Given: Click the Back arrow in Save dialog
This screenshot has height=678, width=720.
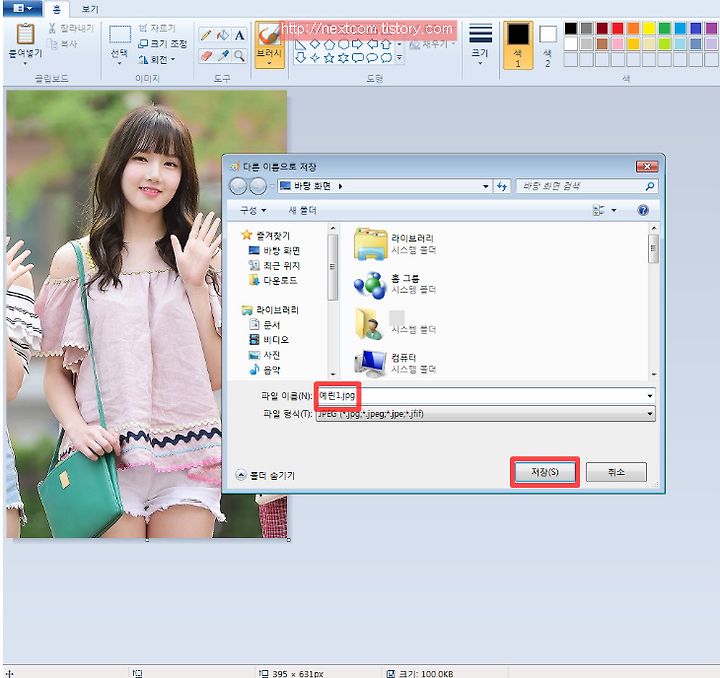Looking at the screenshot, I should 238,186.
